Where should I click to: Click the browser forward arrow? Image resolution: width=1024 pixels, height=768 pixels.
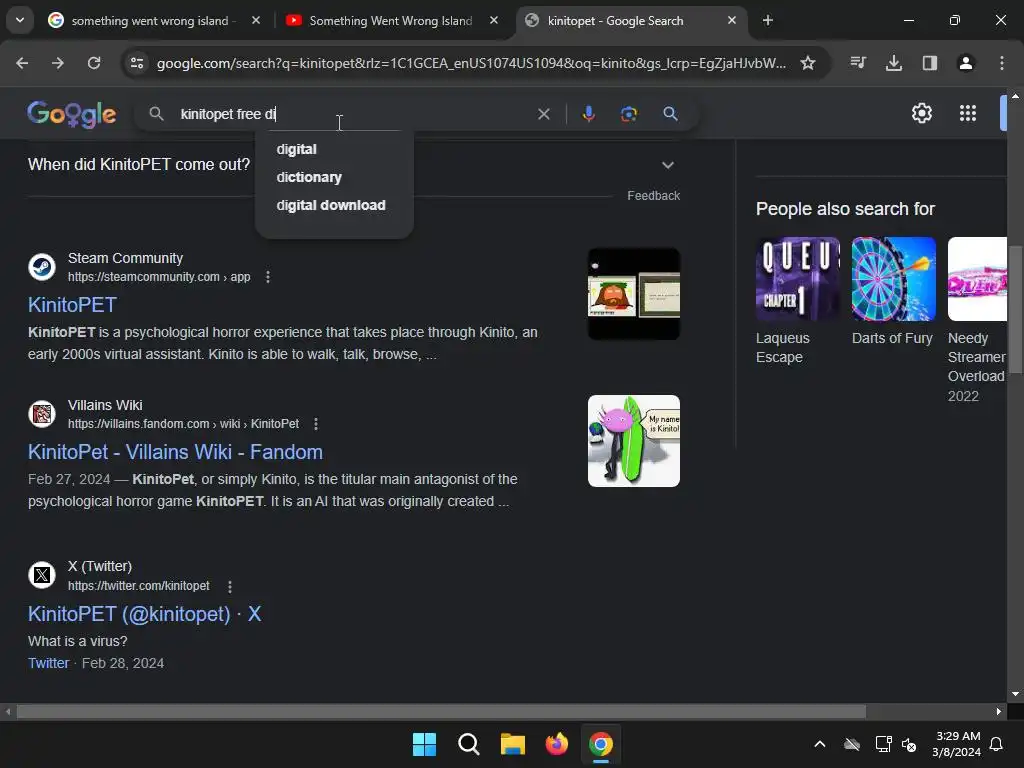(x=58, y=63)
